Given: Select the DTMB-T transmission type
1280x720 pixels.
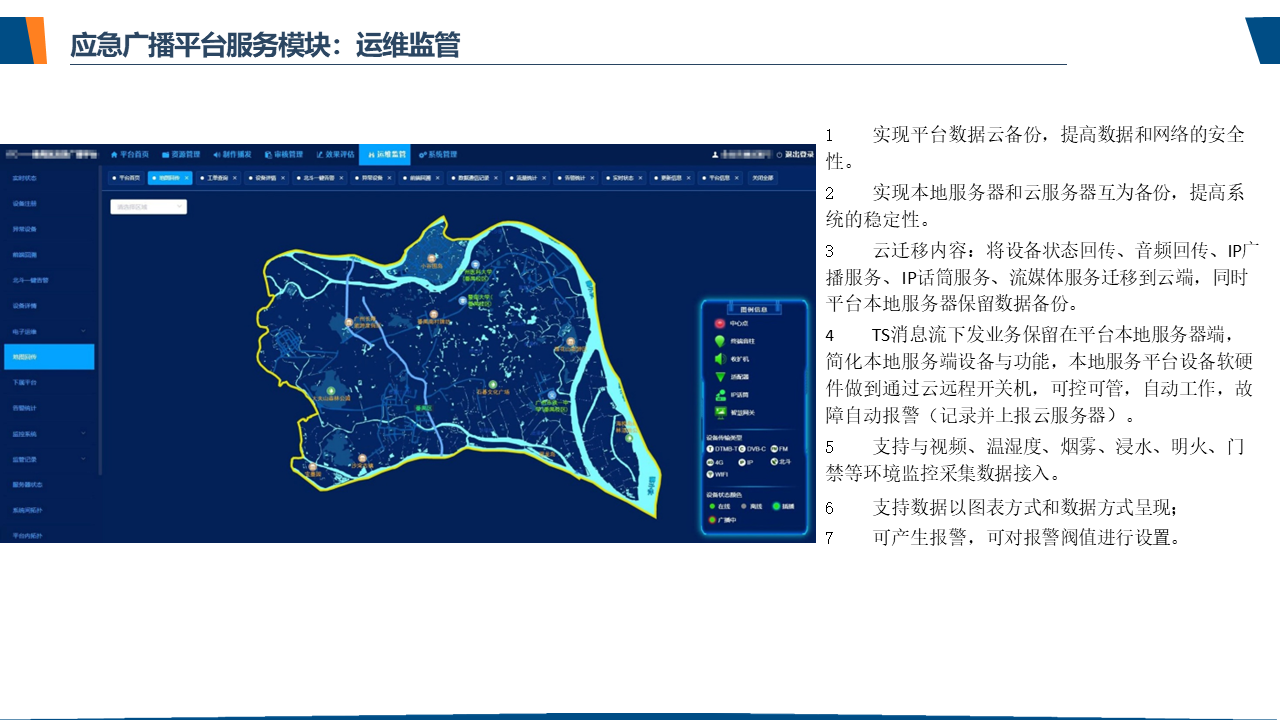Looking at the screenshot, I should pos(711,449).
